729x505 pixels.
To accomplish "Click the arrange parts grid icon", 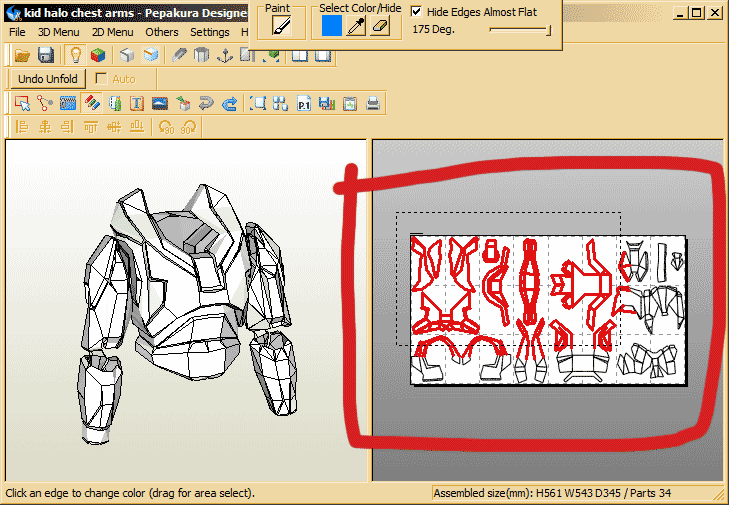I will click(x=280, y=103).
